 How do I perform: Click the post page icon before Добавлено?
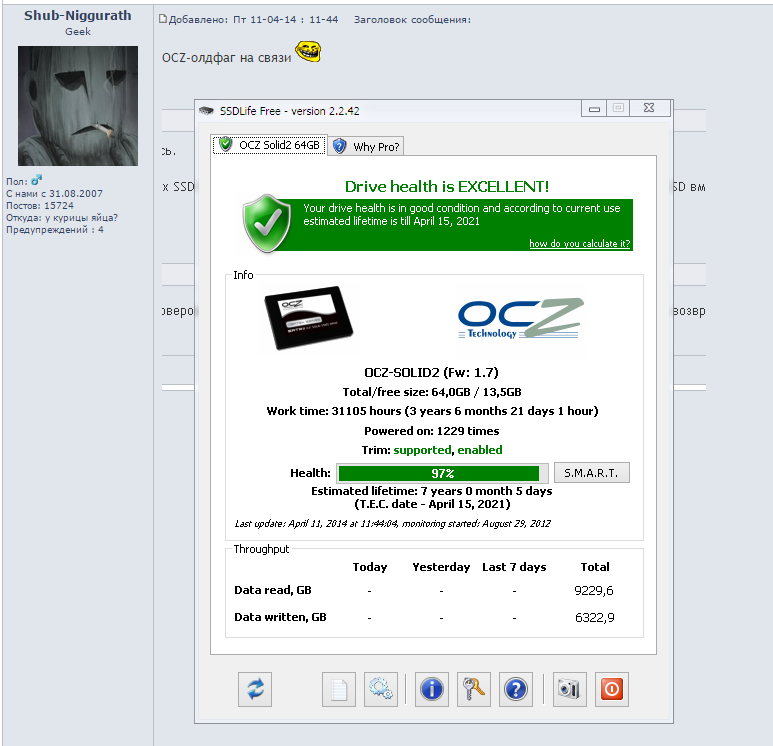(163, 19)
